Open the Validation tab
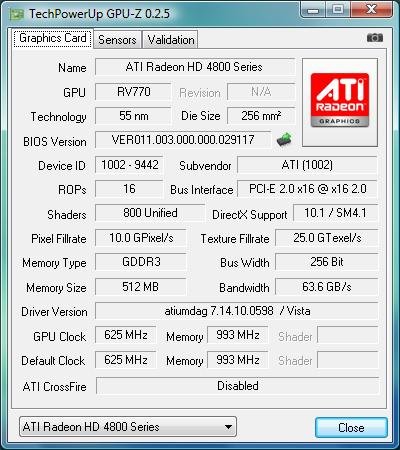This screenshot has height=450, width=400. point(171,40)
